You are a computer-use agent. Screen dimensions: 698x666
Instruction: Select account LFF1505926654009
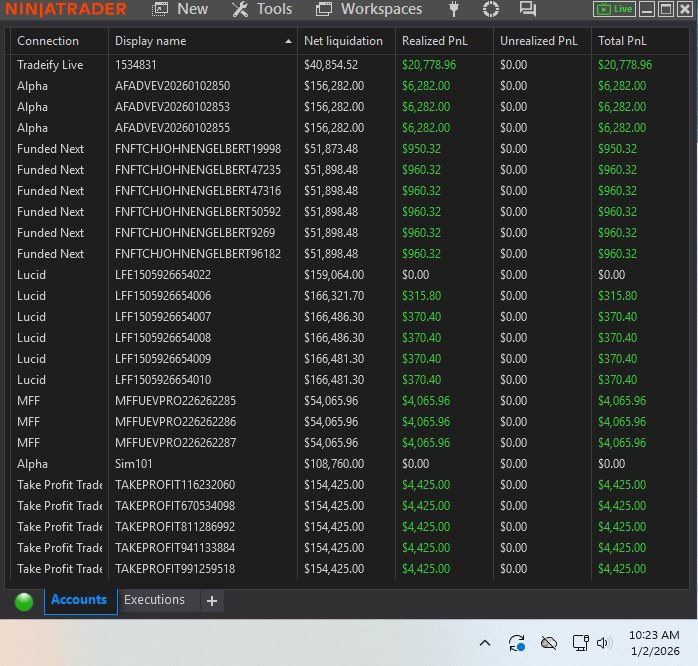[163, 358]
